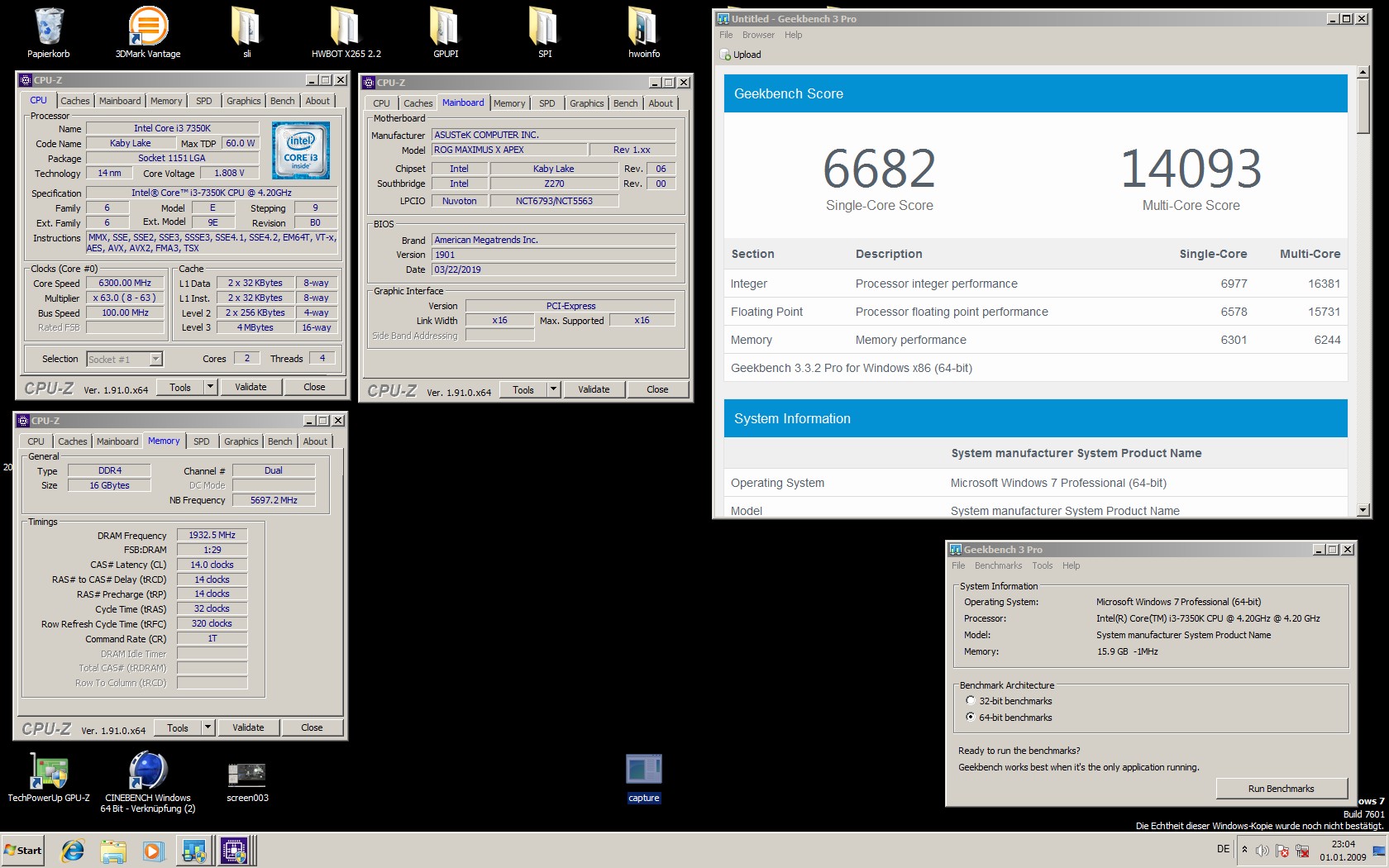Open Caches tab in top-left CPU-Z window
This screenshot has width=1389, height=868.
point(75,101)
